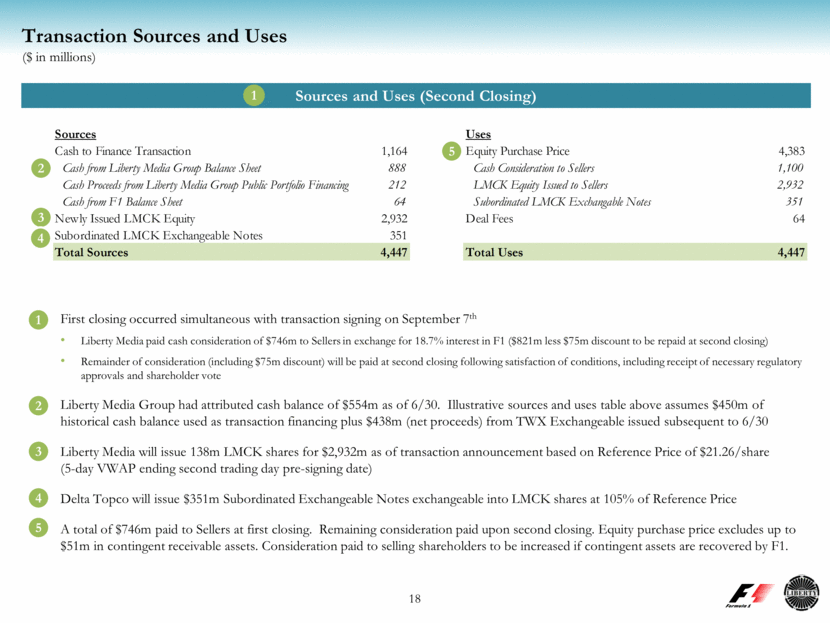Click the Transaction Sources and Uses title
This screenshot has width=830, height=623.
tap(154, 36)
